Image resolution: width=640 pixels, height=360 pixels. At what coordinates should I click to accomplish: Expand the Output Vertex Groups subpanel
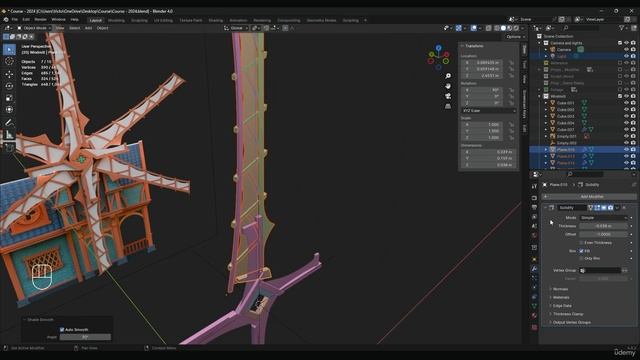point(571,322)
